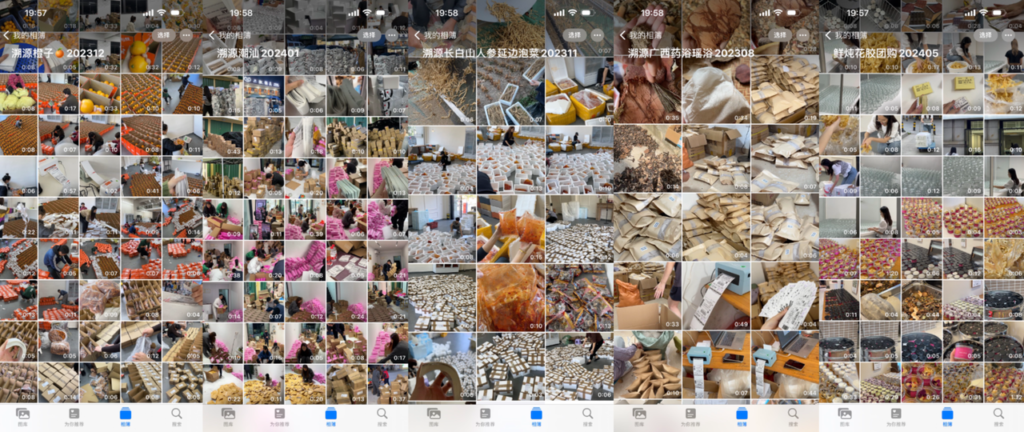Go back via chevron in 溯源广西药浴瑶浴 album
This screenshot has height=432, width=1024.
tap(620, 35)
